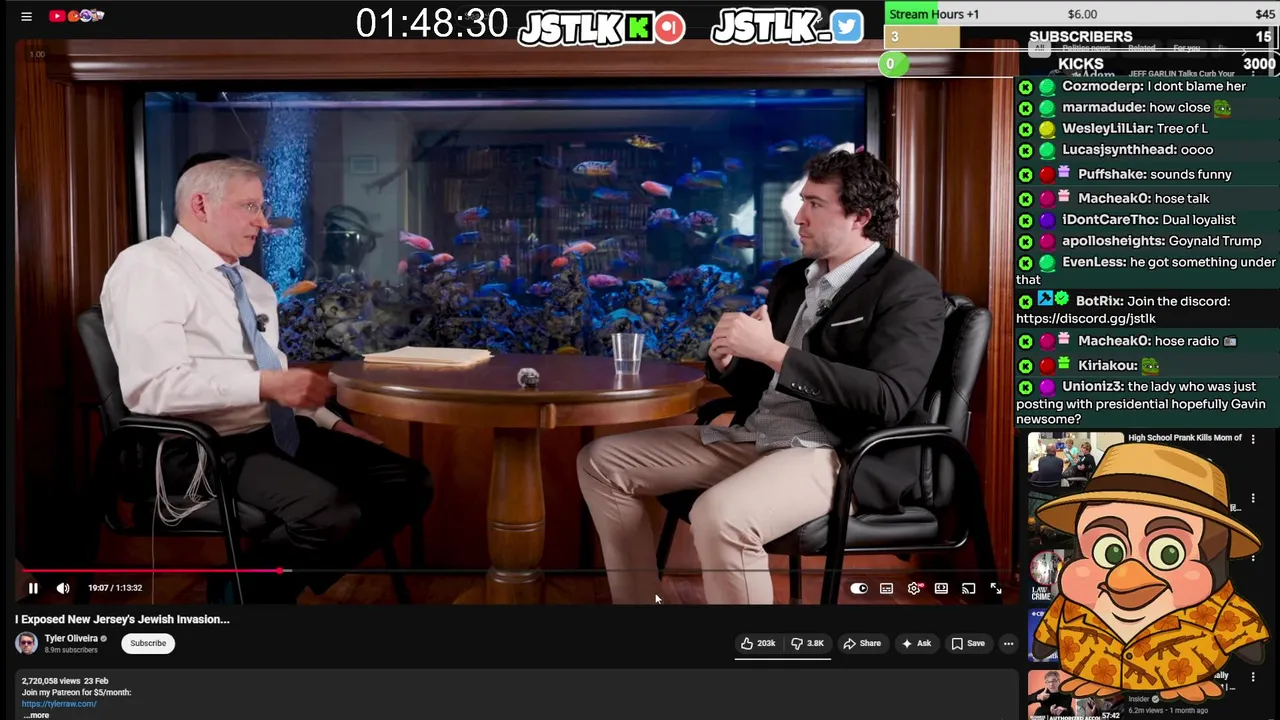Delete Lucasjsynthhead's message with X icon
The width and height of the screenshot is (1280, 720).
point(1025,150)
